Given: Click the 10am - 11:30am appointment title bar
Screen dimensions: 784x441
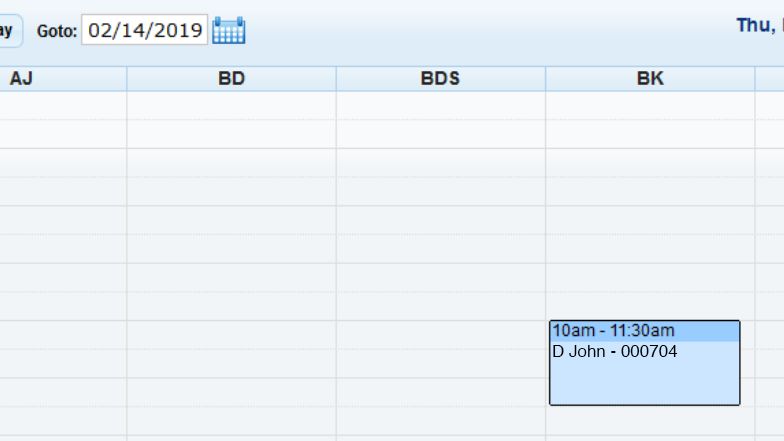Looking at the screenshot, I should [644, 331].
